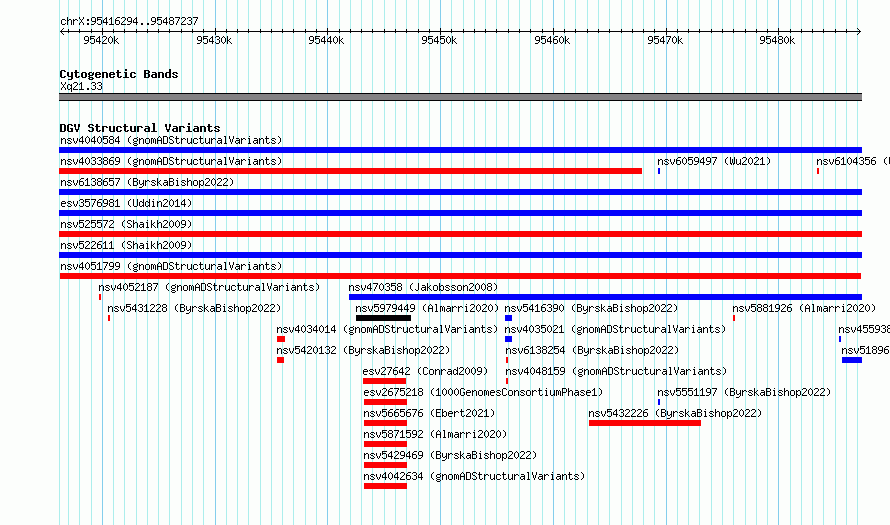
Task: Click the red bar under nsv525572
Action: click(x=460, y=234)
